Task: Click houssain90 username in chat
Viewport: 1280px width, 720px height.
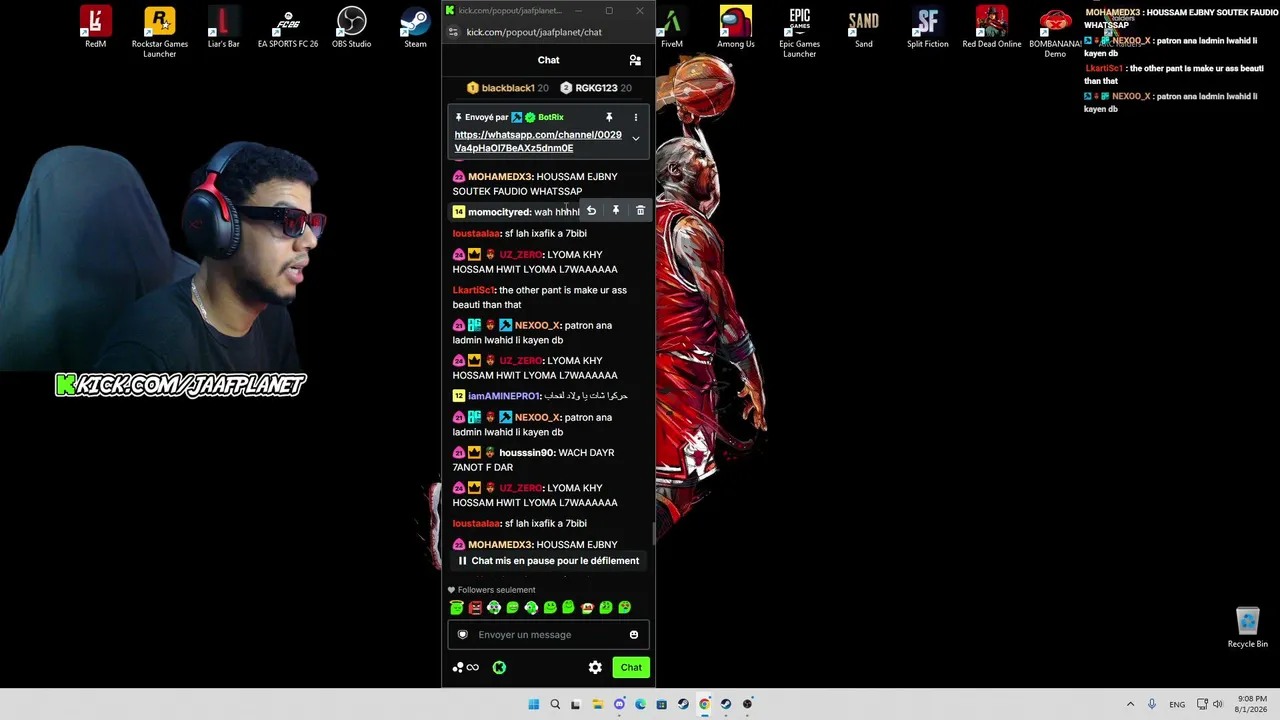Action: pyautogui.click(x=527, y=452)
